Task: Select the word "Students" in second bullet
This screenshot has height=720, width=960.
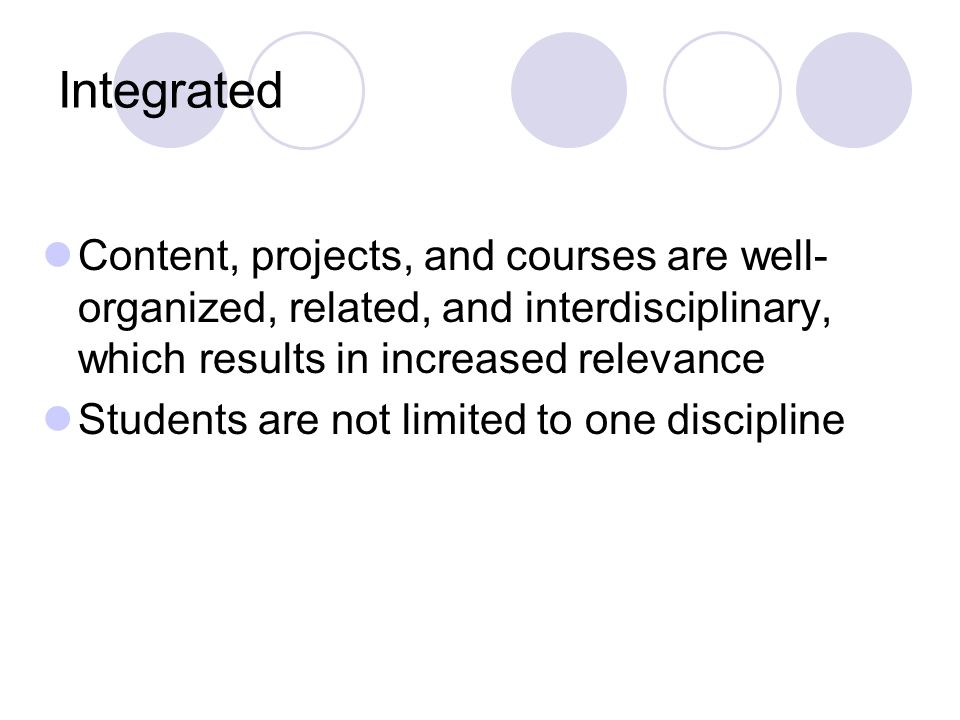Action: tap(162, 419)
